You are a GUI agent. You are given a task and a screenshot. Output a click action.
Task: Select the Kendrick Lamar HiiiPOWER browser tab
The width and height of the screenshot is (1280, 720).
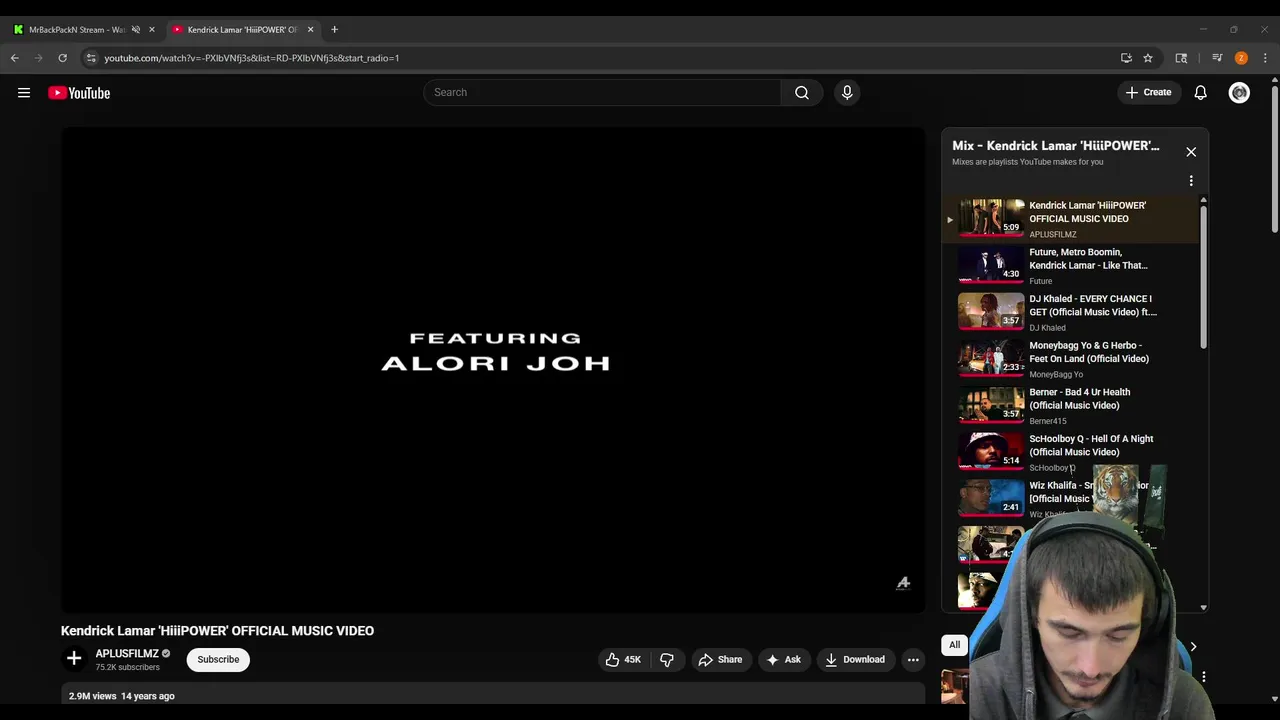click(x=242, y=30)
